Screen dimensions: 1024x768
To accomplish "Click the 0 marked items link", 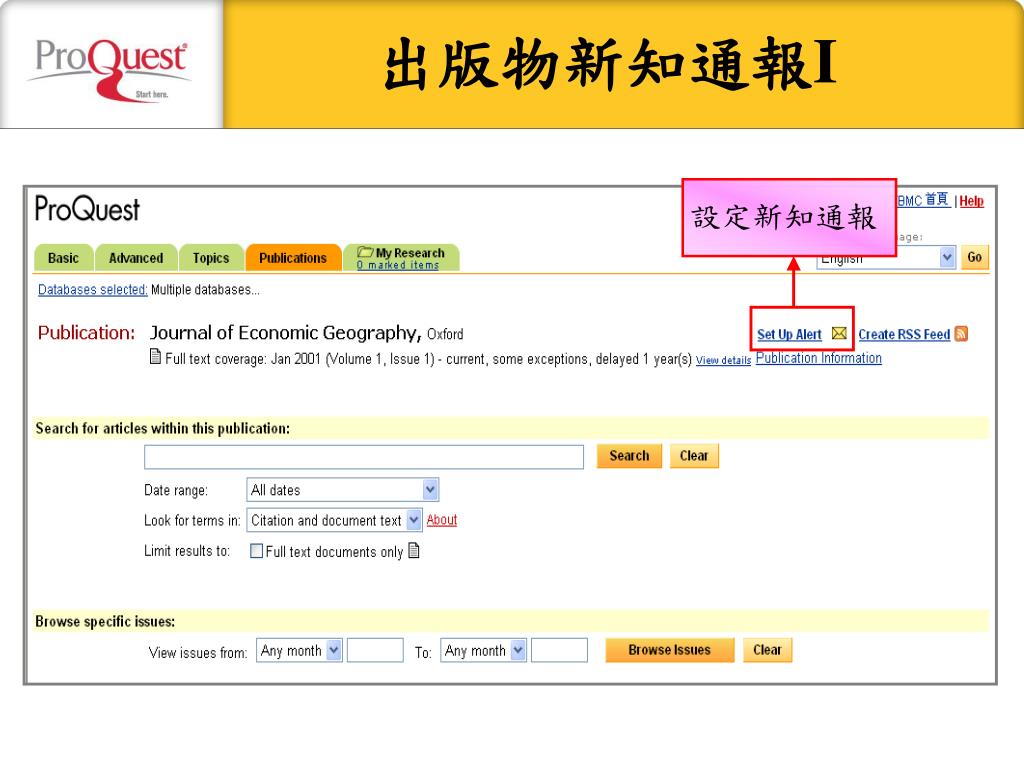I will pyautogui.click(x=398, y=265).
